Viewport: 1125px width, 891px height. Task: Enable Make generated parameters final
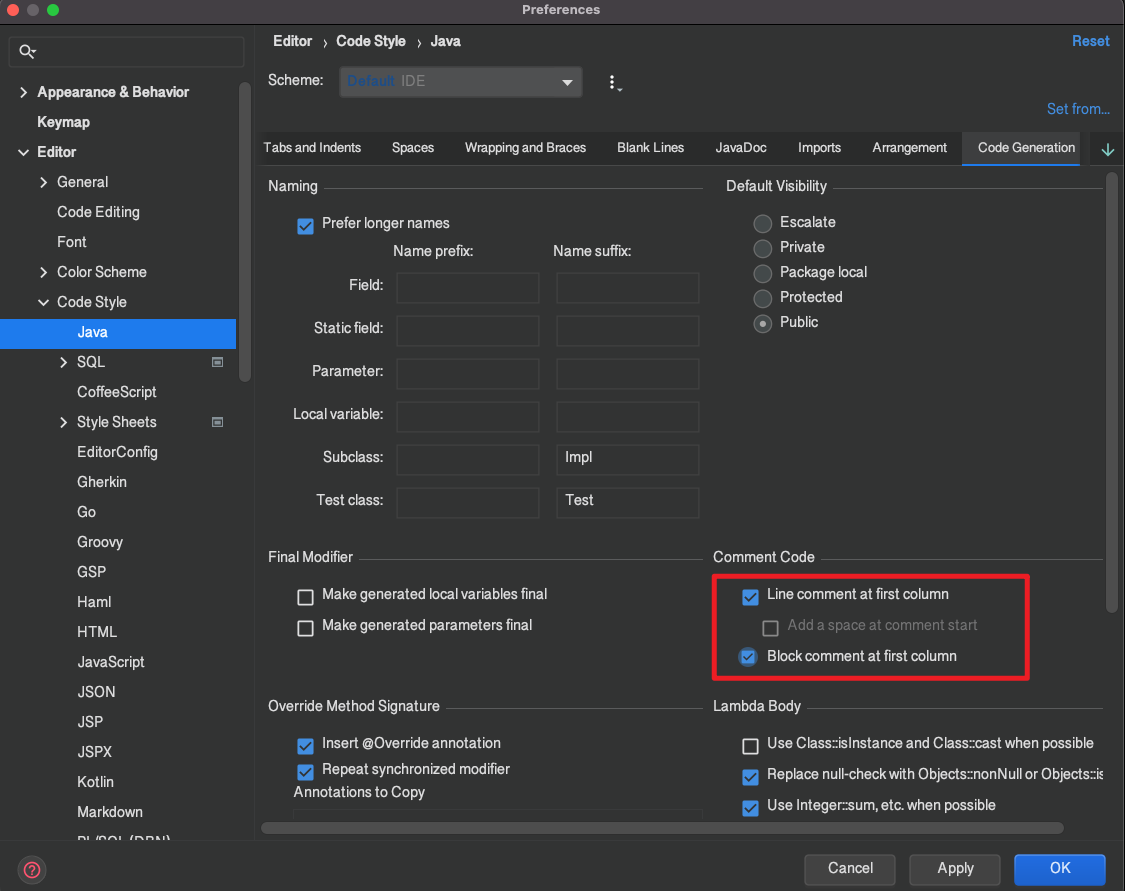pyautogui.click(x=306, y=628)
